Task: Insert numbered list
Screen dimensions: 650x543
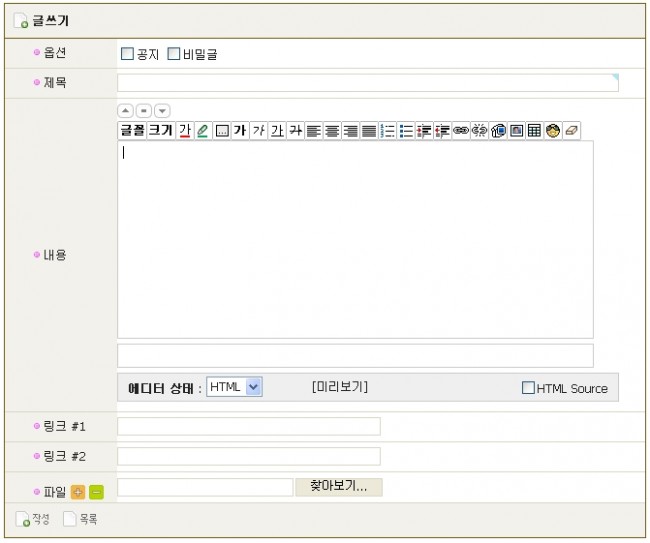Action: click(388, 131)
